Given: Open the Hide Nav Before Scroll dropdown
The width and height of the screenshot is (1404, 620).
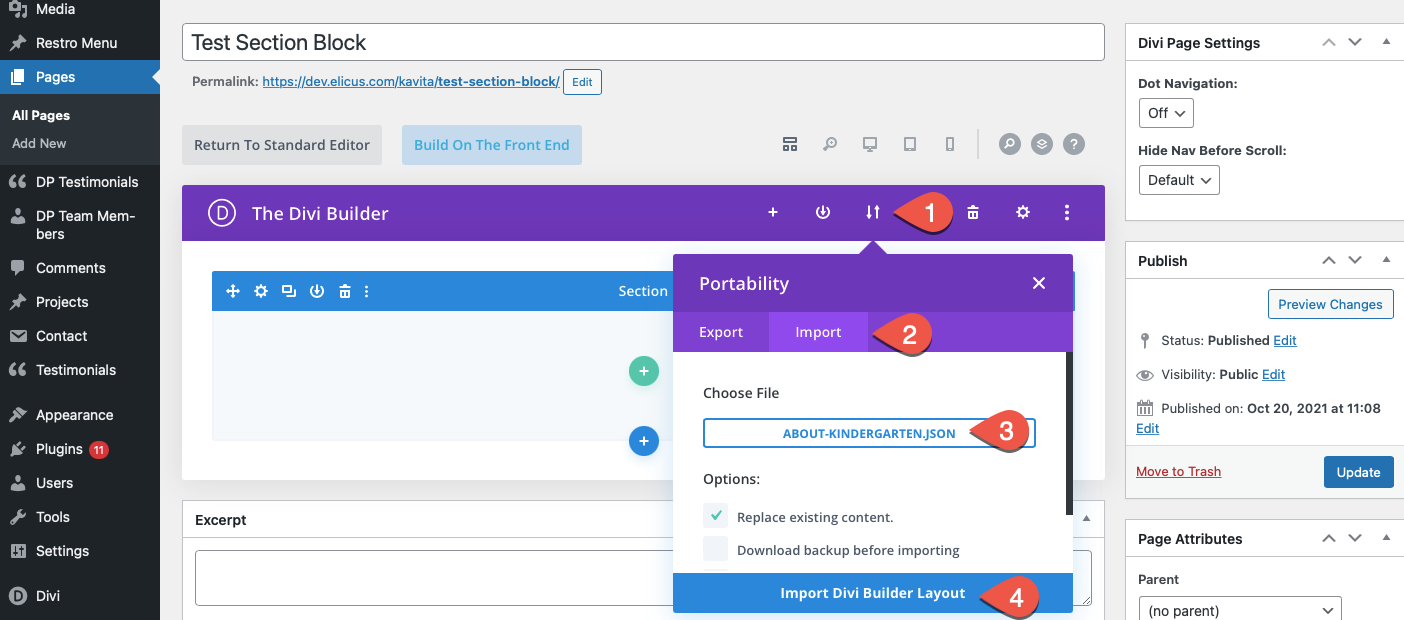Looking at the screenshot, I should 1179,180.
